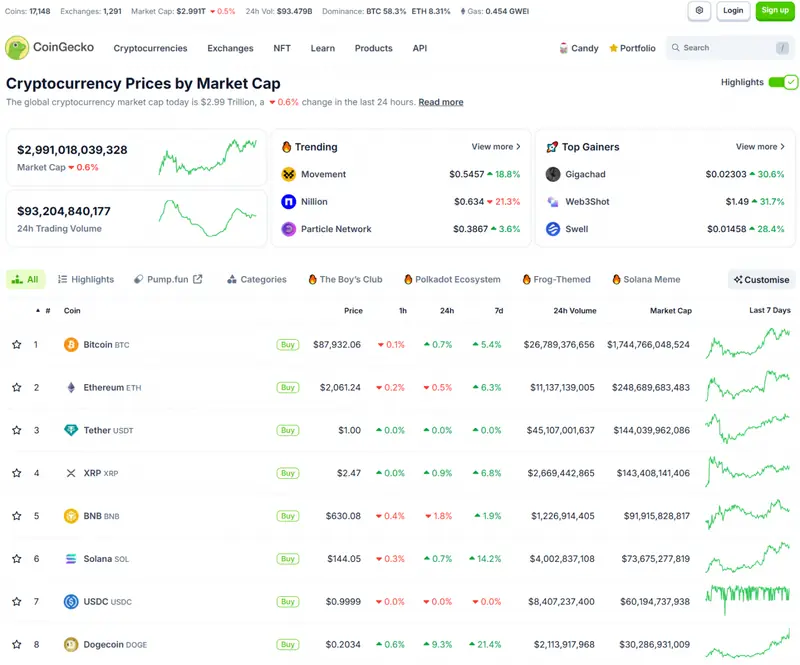Open the NFT nav menu

coord(282,48)
